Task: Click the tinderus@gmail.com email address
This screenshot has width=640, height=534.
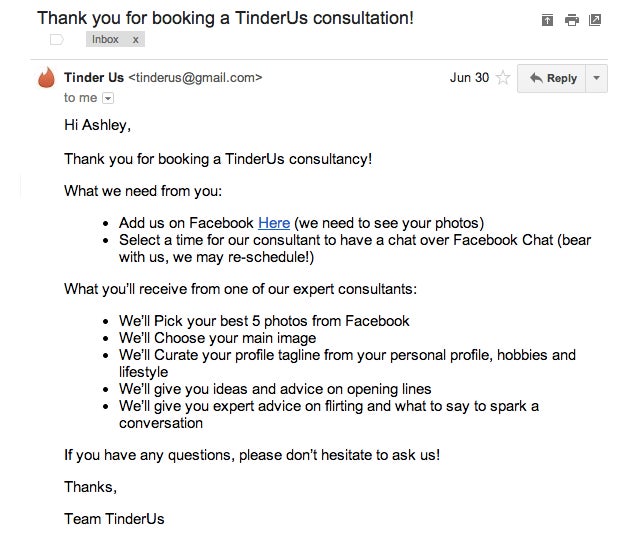Action: coord(196,77)
